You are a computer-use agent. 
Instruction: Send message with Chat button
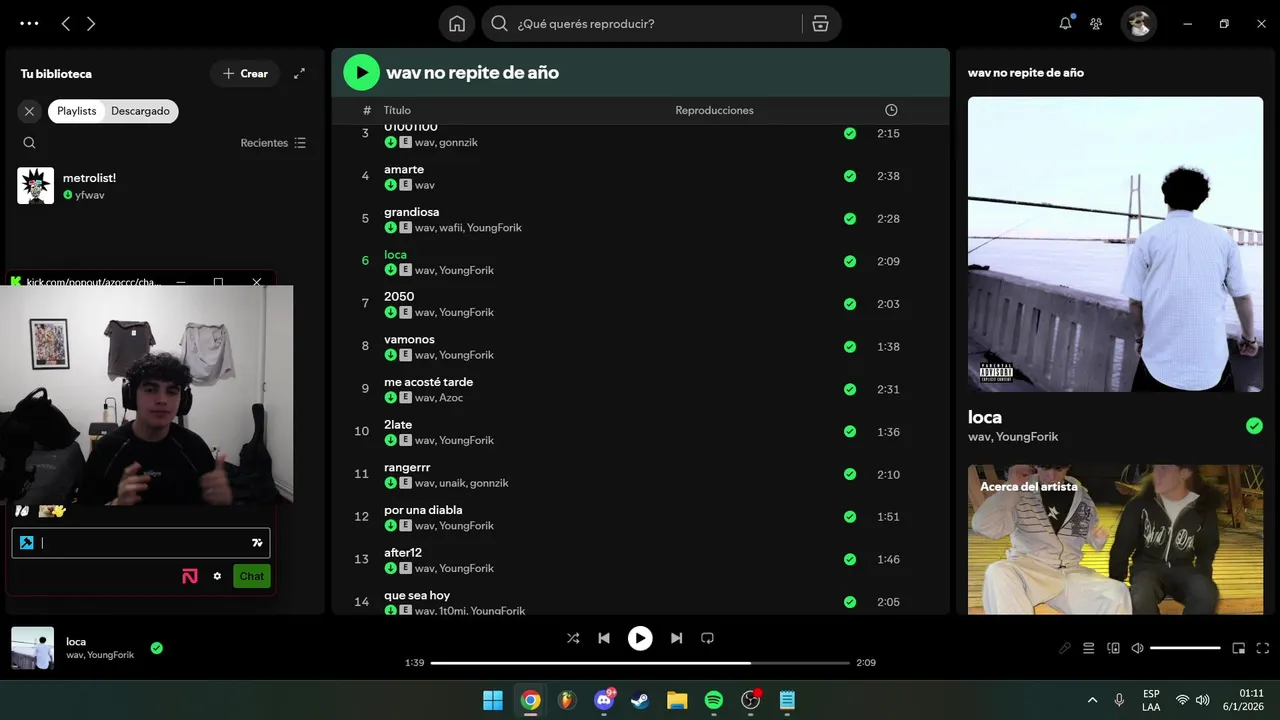[x=252, y=576]
